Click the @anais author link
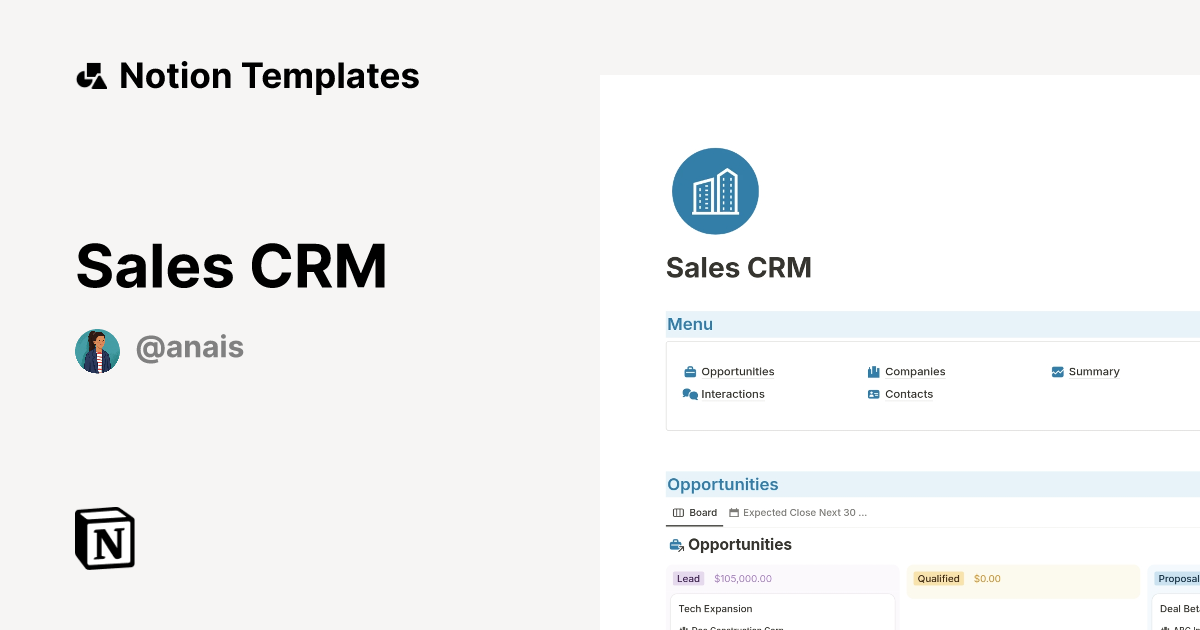Viewport: 1200px width, 630px height. [x=190, y=347]
